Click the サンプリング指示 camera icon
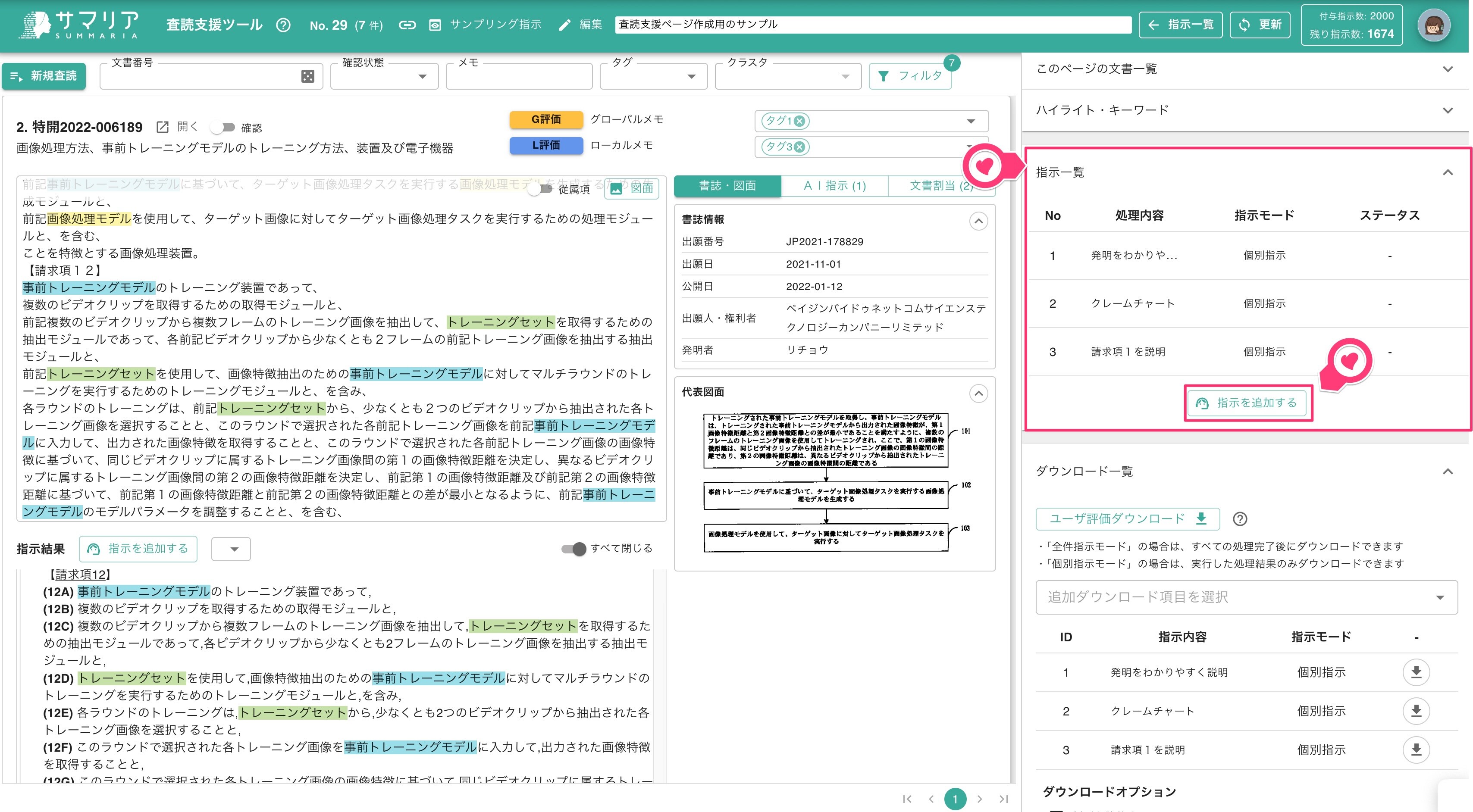This screenshot has width=1473, height=812. click(436, 25)
